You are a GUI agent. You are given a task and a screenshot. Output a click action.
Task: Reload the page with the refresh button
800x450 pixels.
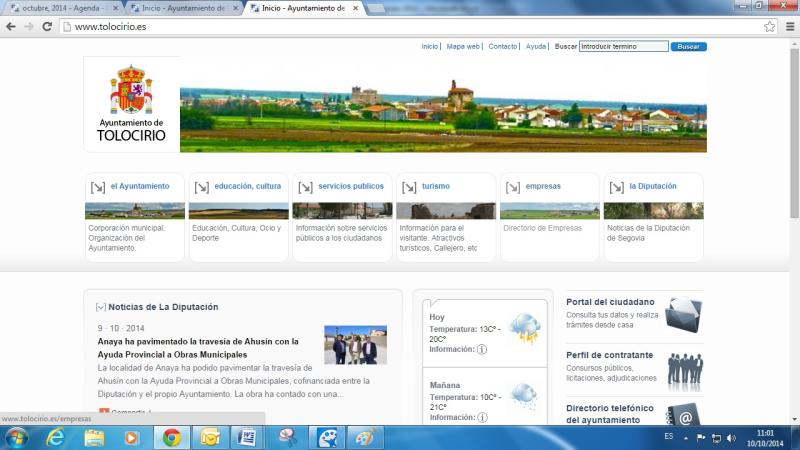[47, 27]
